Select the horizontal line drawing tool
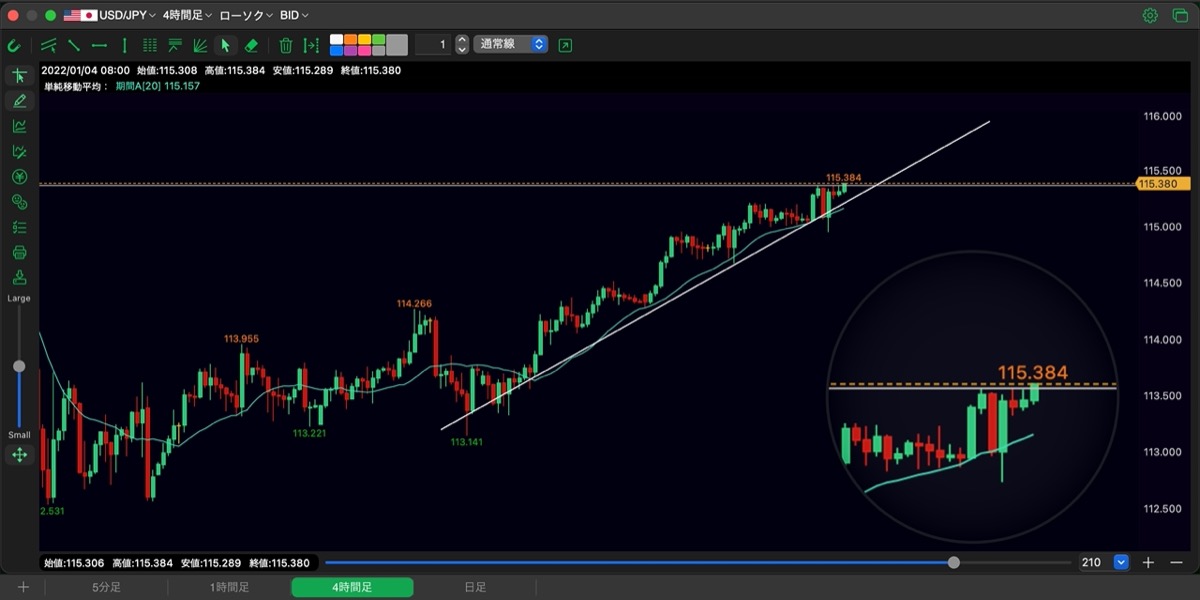The height and width of the screenshot is (600, 1200). pos(99,45)
